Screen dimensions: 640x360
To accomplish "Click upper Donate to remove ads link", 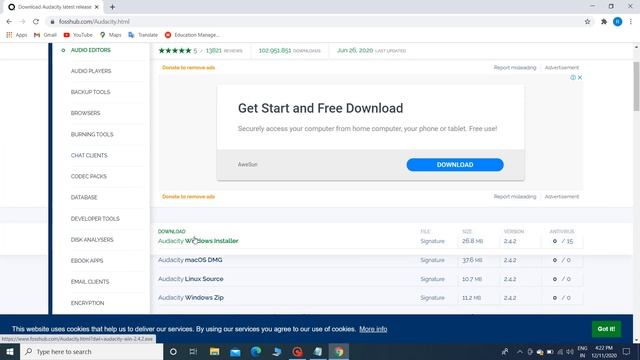I will pyautogui.click(x=189, y=68).
